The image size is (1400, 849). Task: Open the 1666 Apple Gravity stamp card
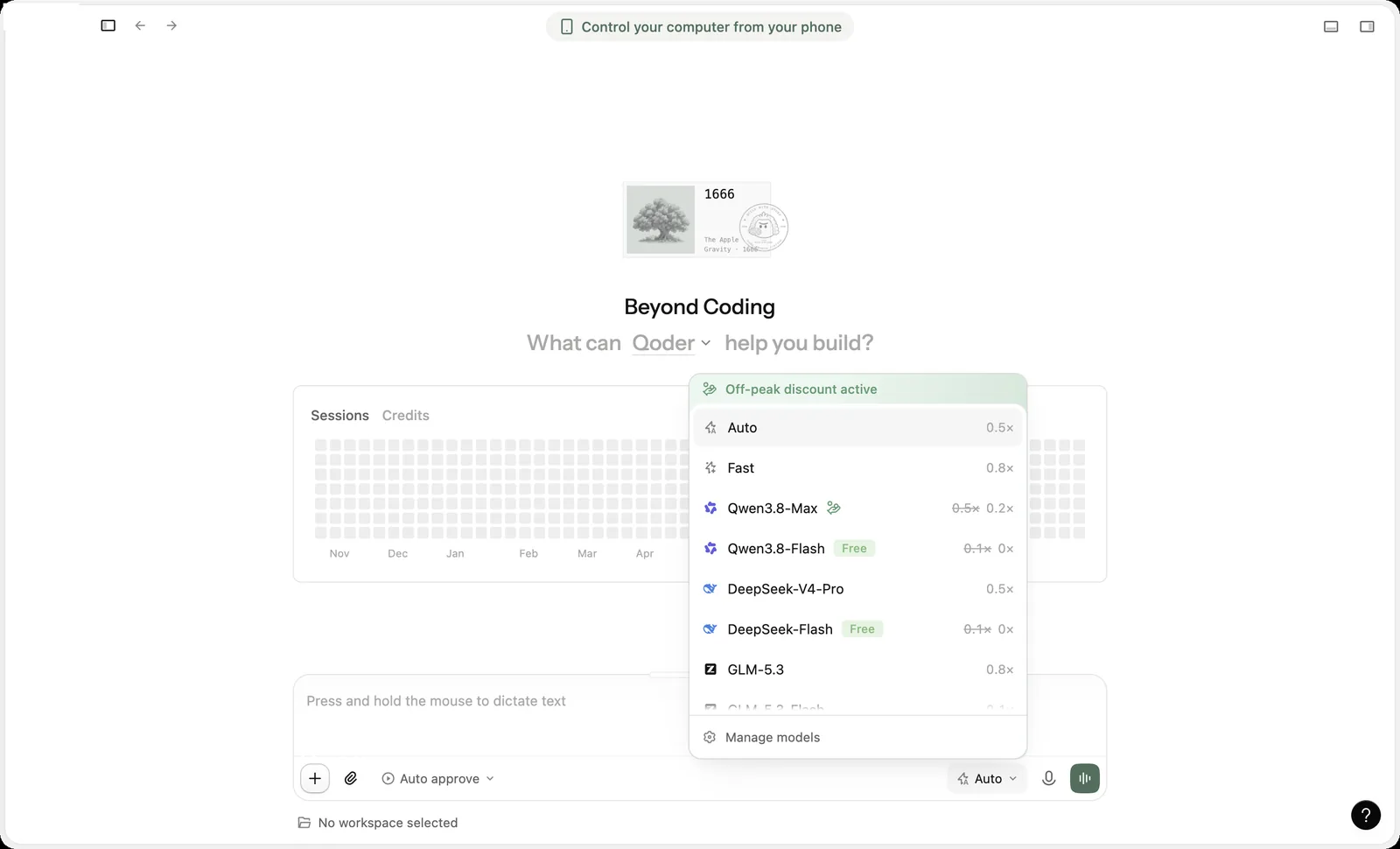point(697,220)
